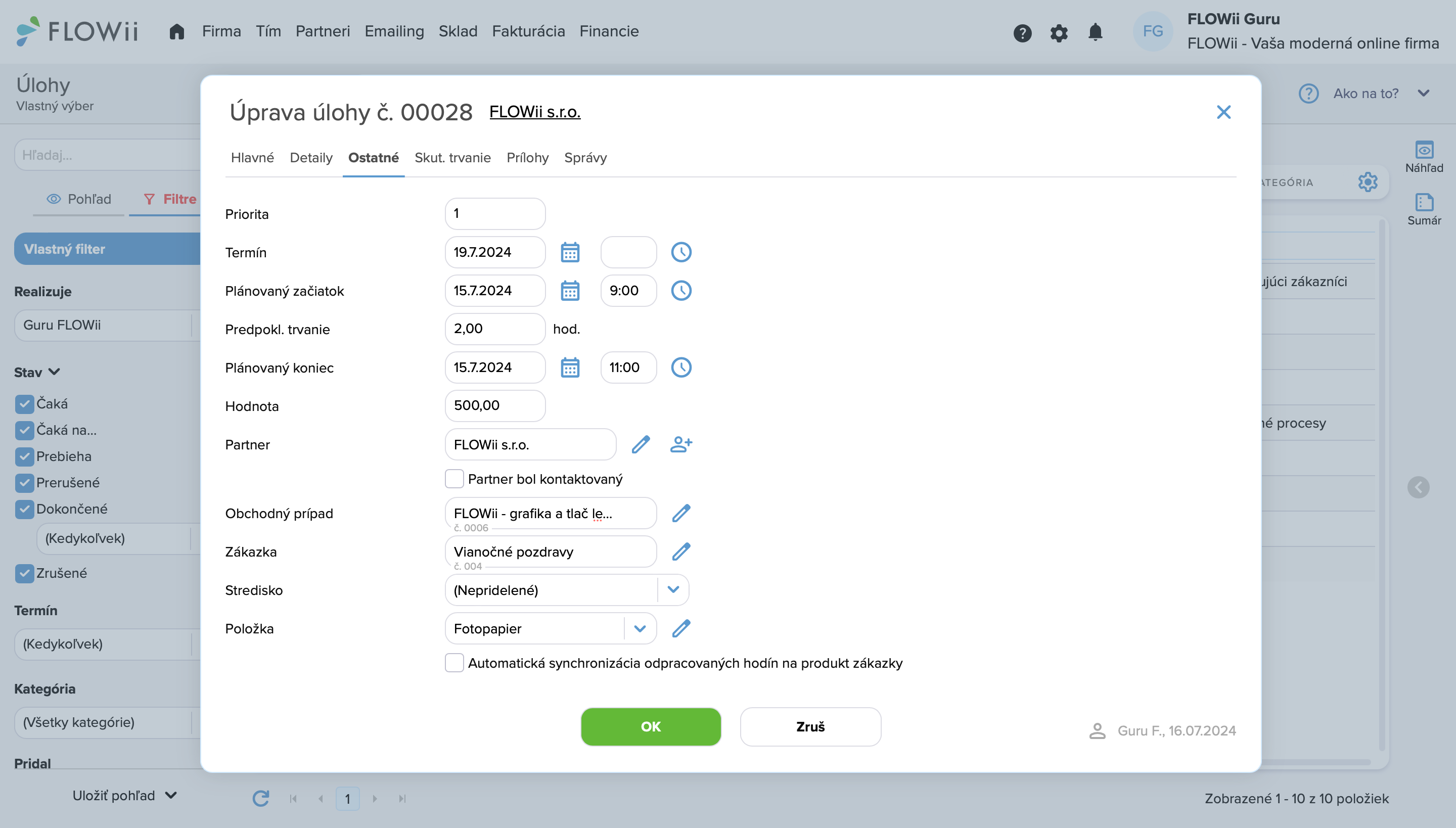The image size is (1456, 828).
Task: Click the FLOWii logo
Action: (x=77, y=31)
